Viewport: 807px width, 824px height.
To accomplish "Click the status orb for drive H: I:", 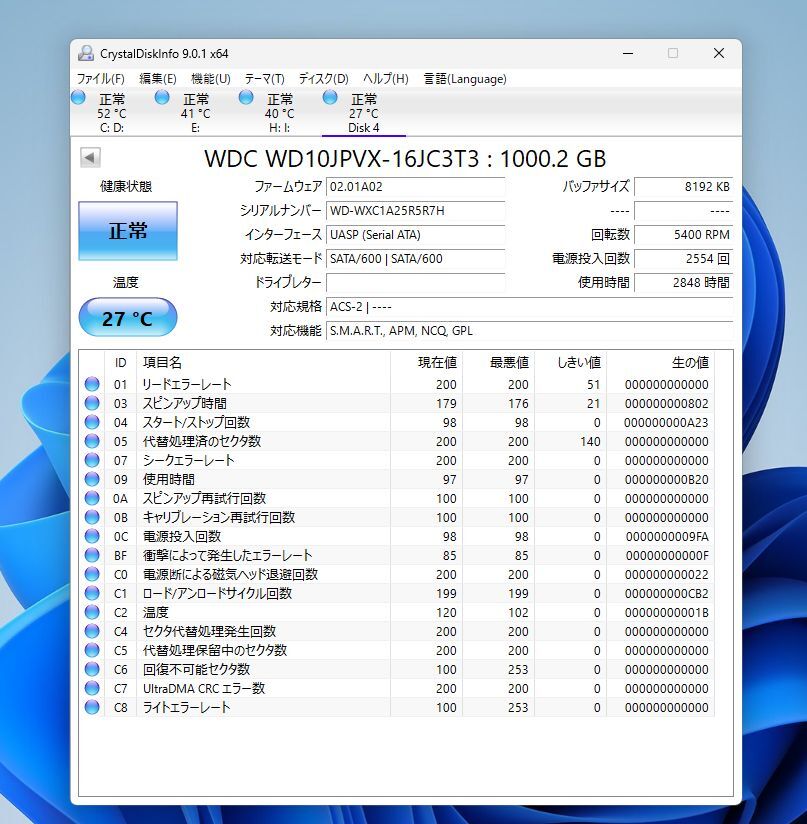I will click(x=246, y=97).
